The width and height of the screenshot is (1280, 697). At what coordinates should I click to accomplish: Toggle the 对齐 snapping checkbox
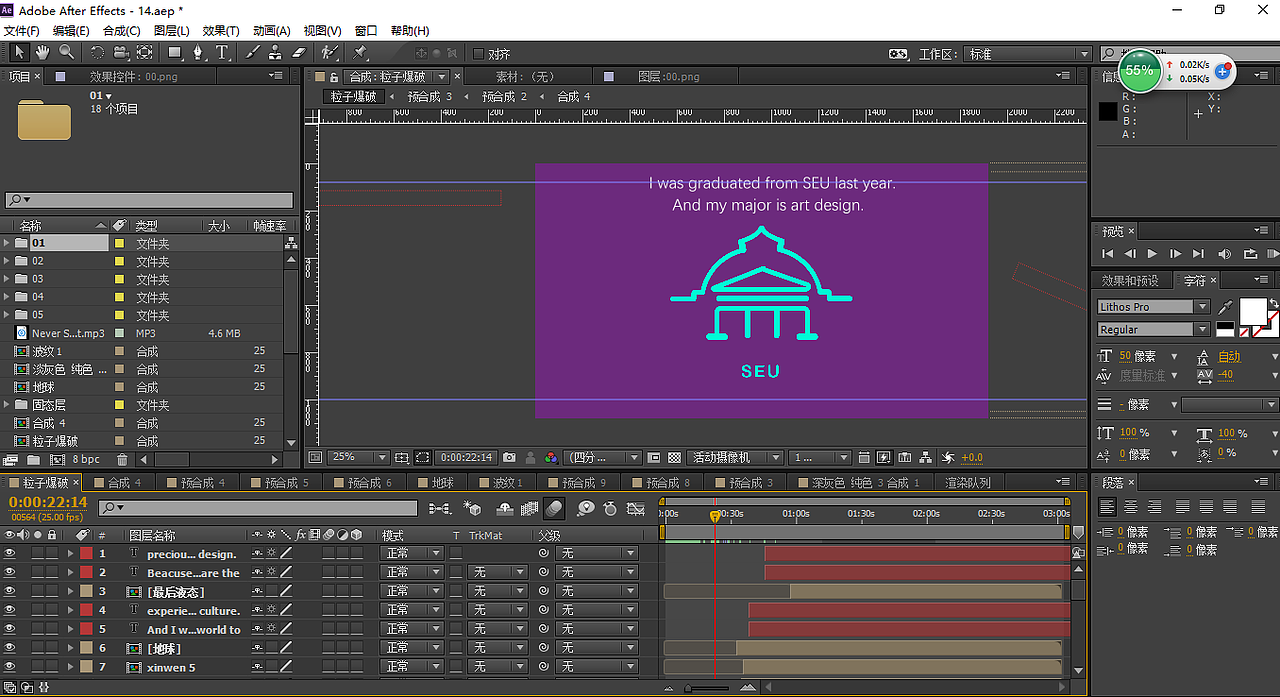[x=478, y=54]
